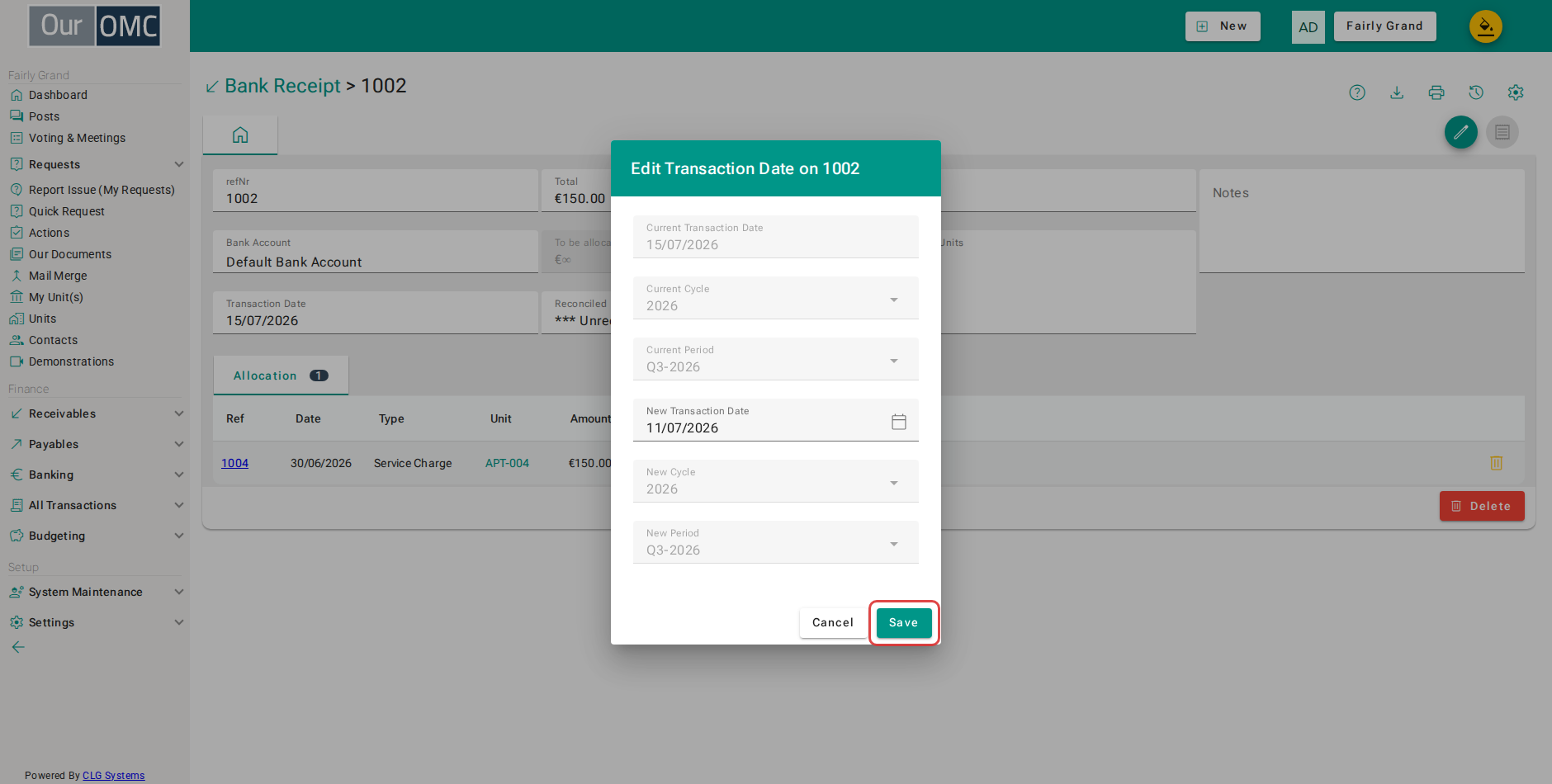
Task: Click the red Delete button
Action: (1482, 506)
